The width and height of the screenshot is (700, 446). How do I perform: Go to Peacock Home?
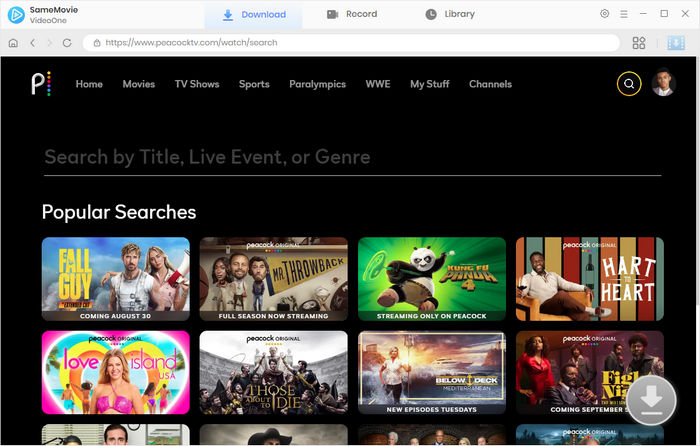(x=89, y=84)
